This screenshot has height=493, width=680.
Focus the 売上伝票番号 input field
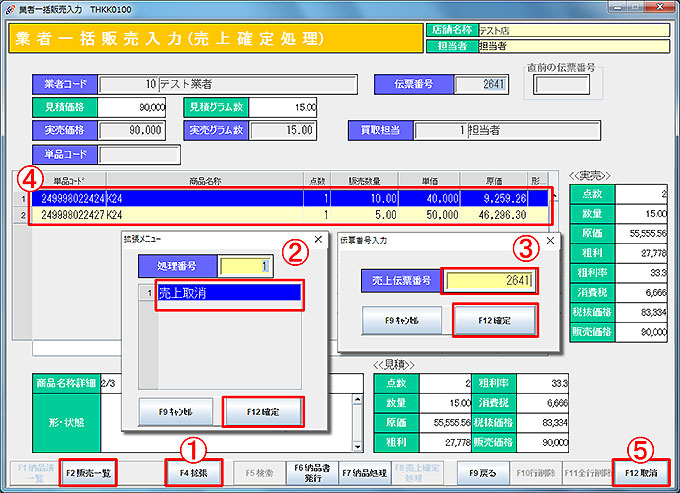(x=491, y=281)
